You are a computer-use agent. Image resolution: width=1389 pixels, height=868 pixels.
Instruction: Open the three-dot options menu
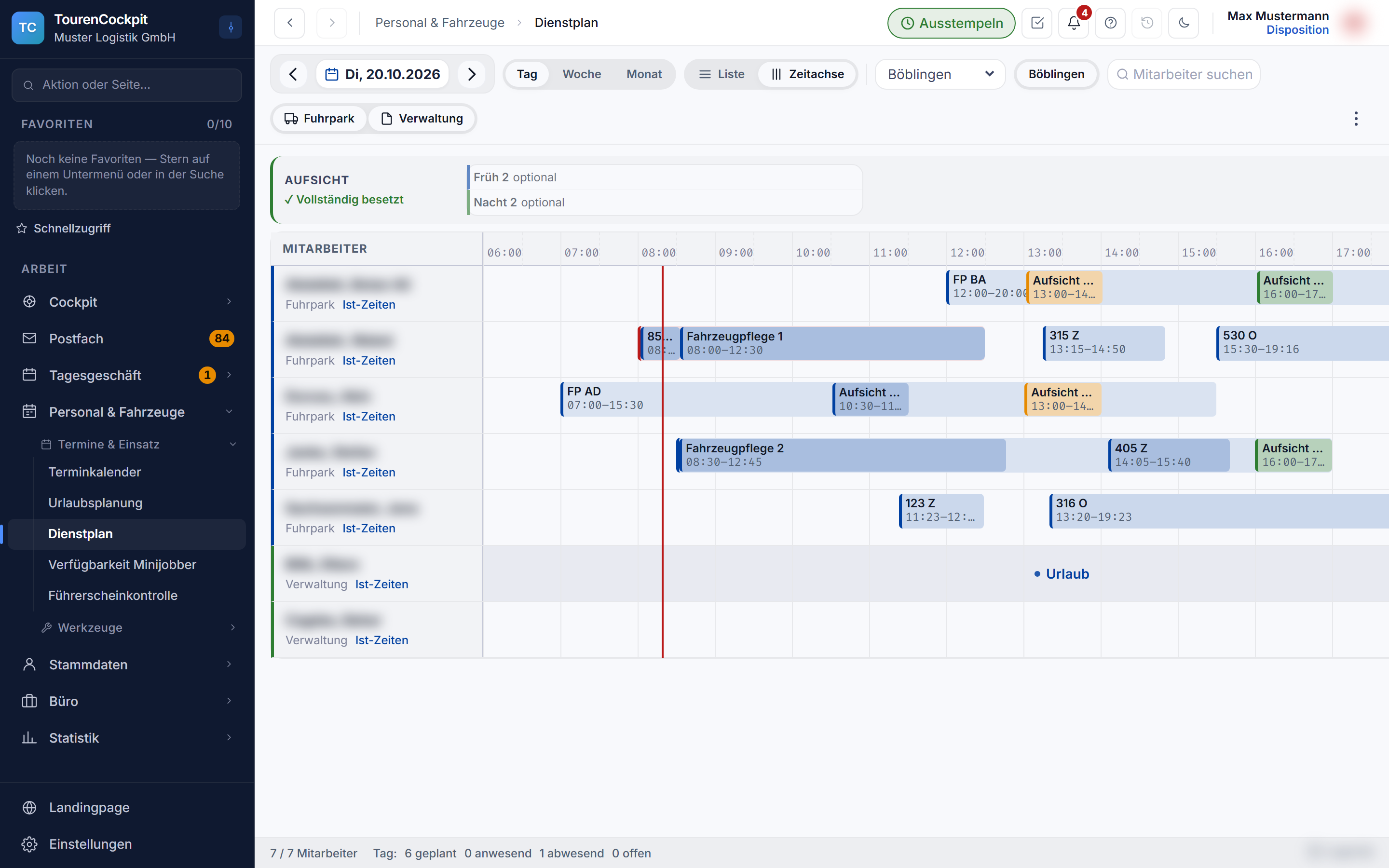[1356, 119]
